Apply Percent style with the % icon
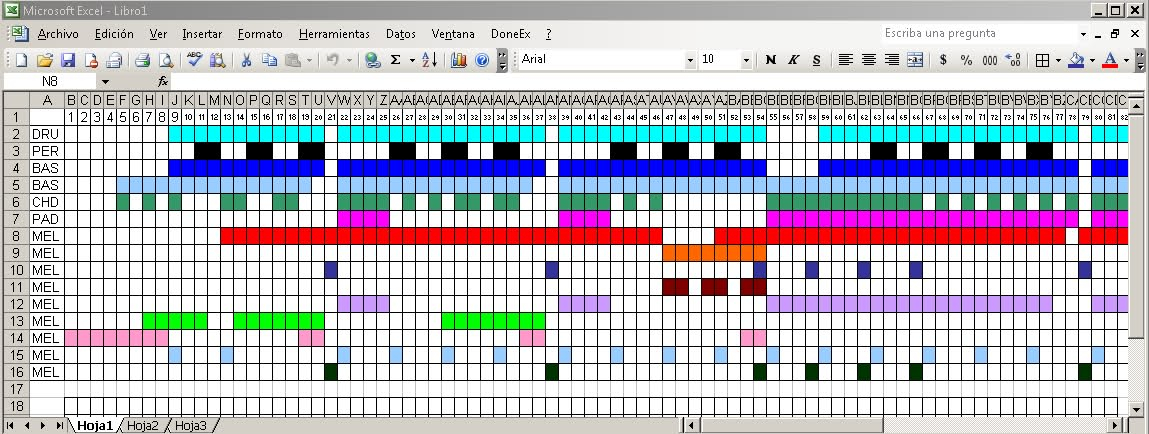 coord(967,60)
